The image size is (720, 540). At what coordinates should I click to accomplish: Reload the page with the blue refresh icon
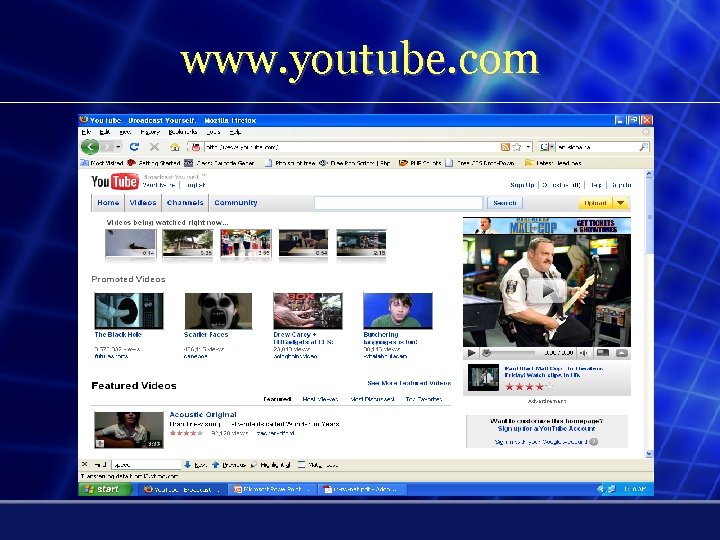(x=134, y=147)
